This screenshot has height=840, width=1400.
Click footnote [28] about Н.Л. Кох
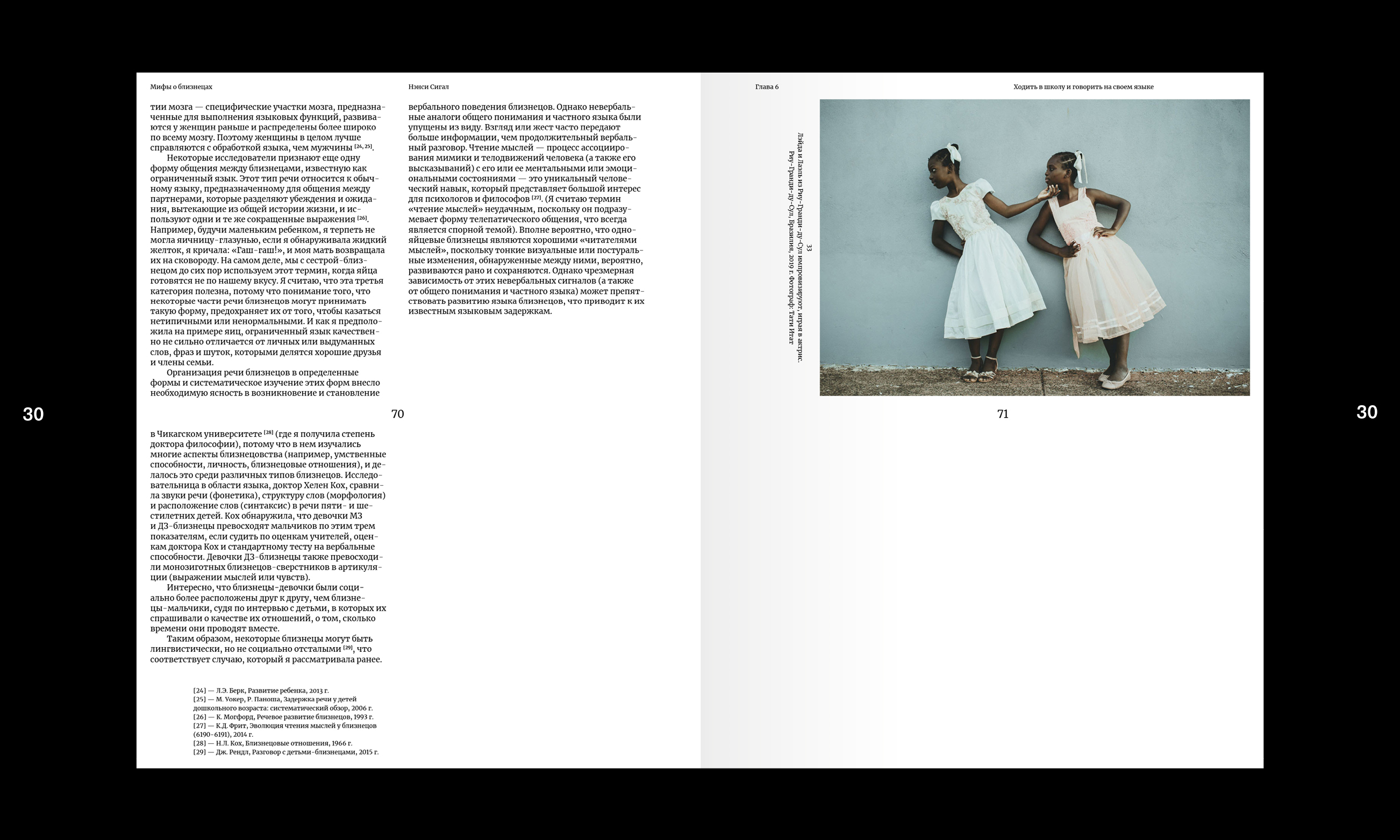pos(272,743)
